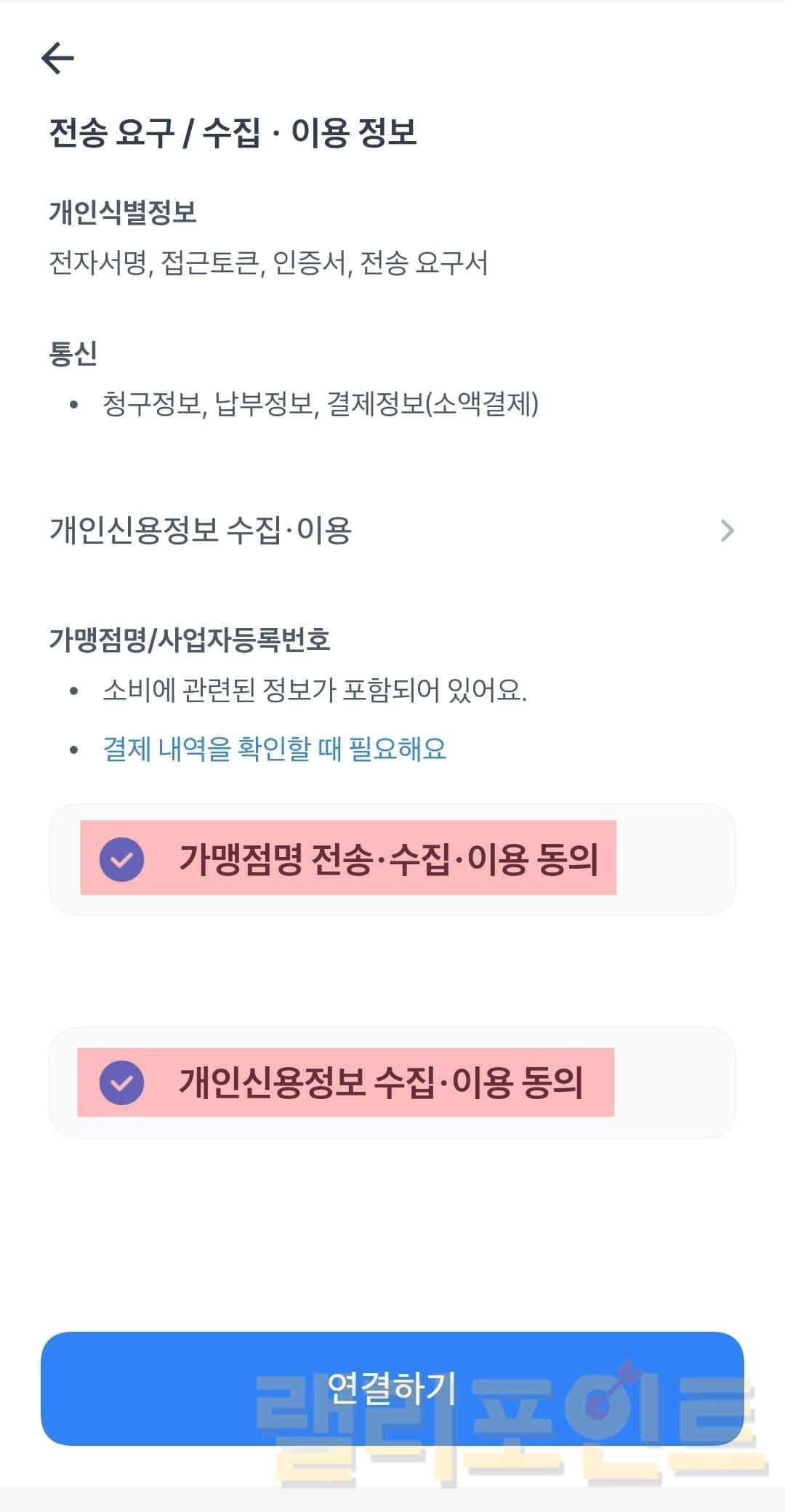Click the 청구정보, 납부정보, 결제정보(소액결제) item

coord(321,404)
